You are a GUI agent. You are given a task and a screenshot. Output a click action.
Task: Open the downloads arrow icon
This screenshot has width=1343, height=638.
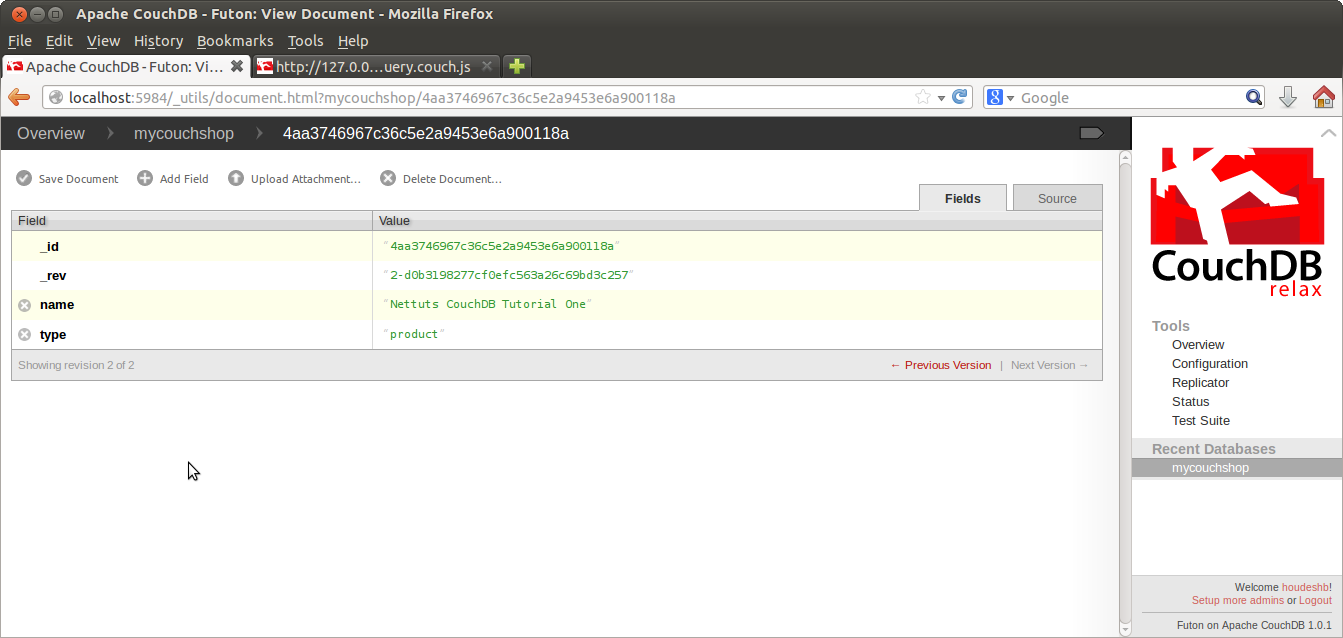[x=1288, y=97]
